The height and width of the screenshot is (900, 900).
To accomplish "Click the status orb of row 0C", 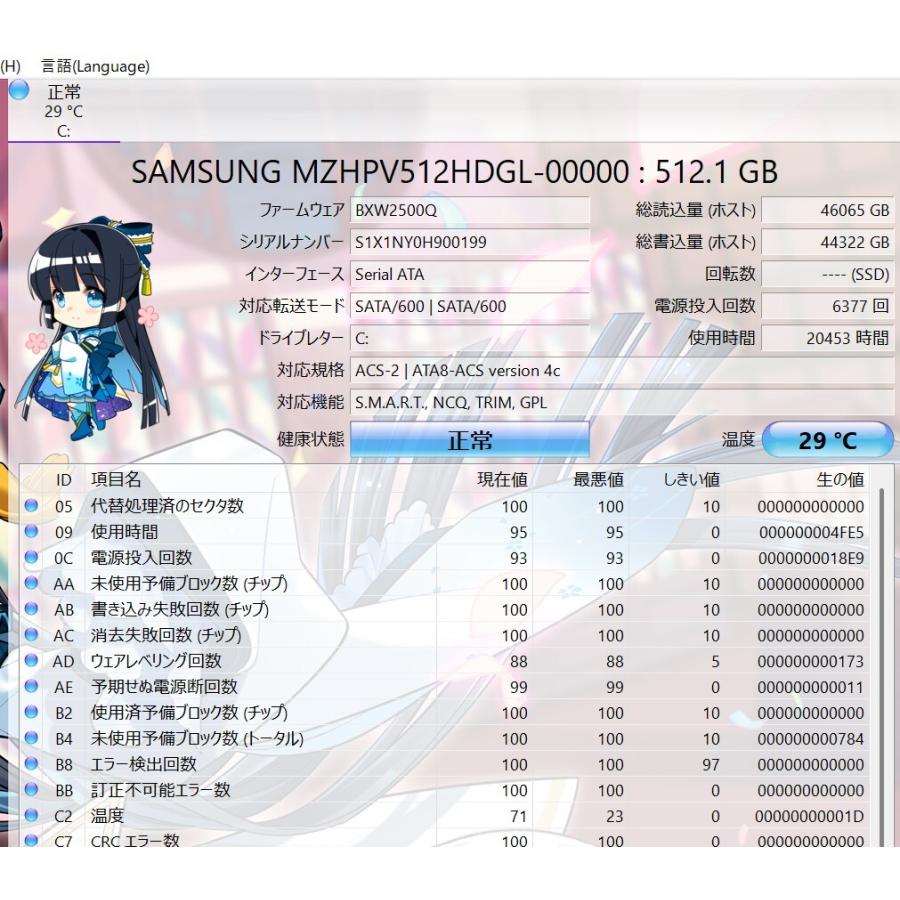I will click(31, 557).
